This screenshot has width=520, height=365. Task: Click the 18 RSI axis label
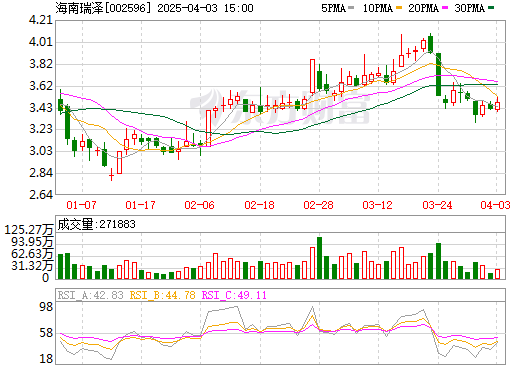click(46, 359)
